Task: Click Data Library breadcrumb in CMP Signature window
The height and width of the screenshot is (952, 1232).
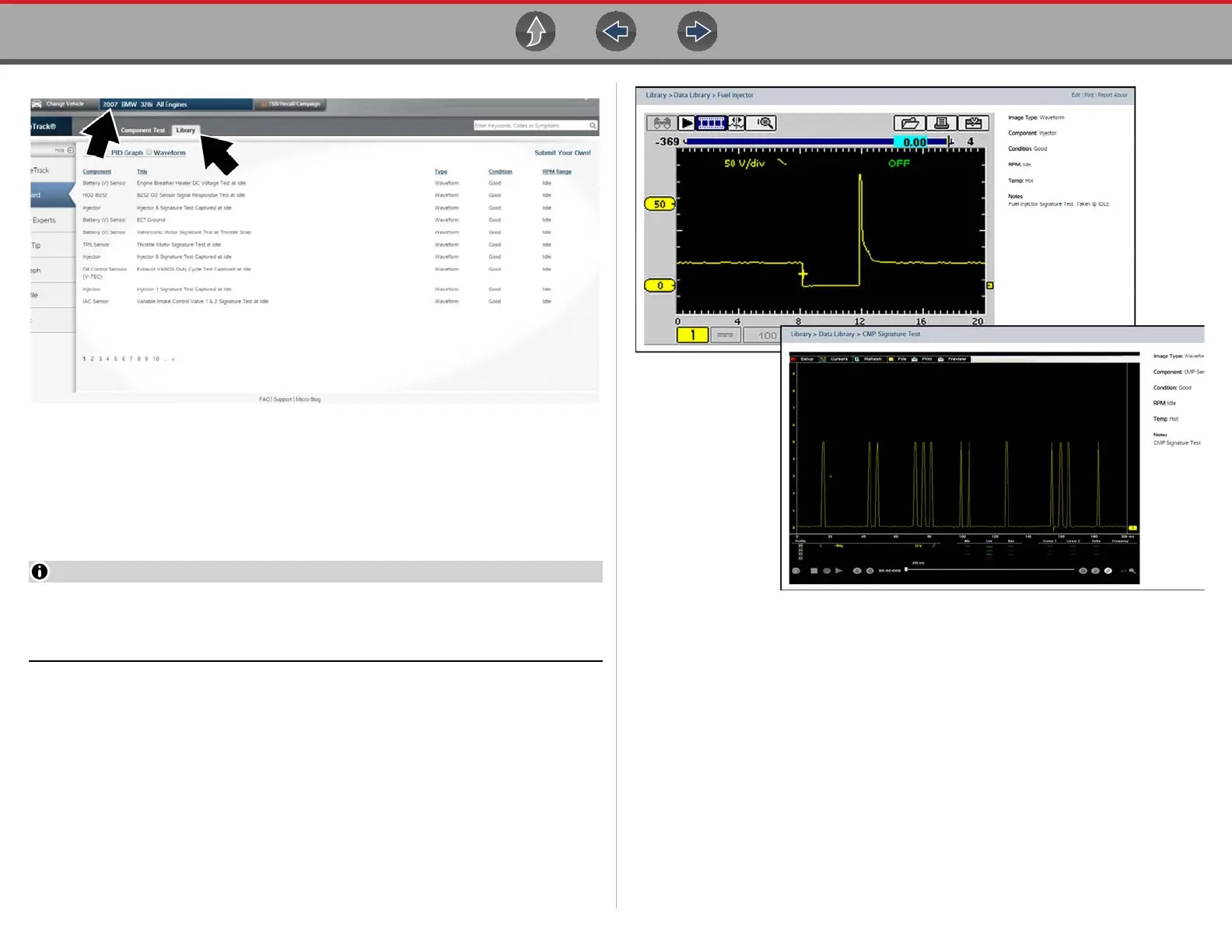Action: point(836,334)
